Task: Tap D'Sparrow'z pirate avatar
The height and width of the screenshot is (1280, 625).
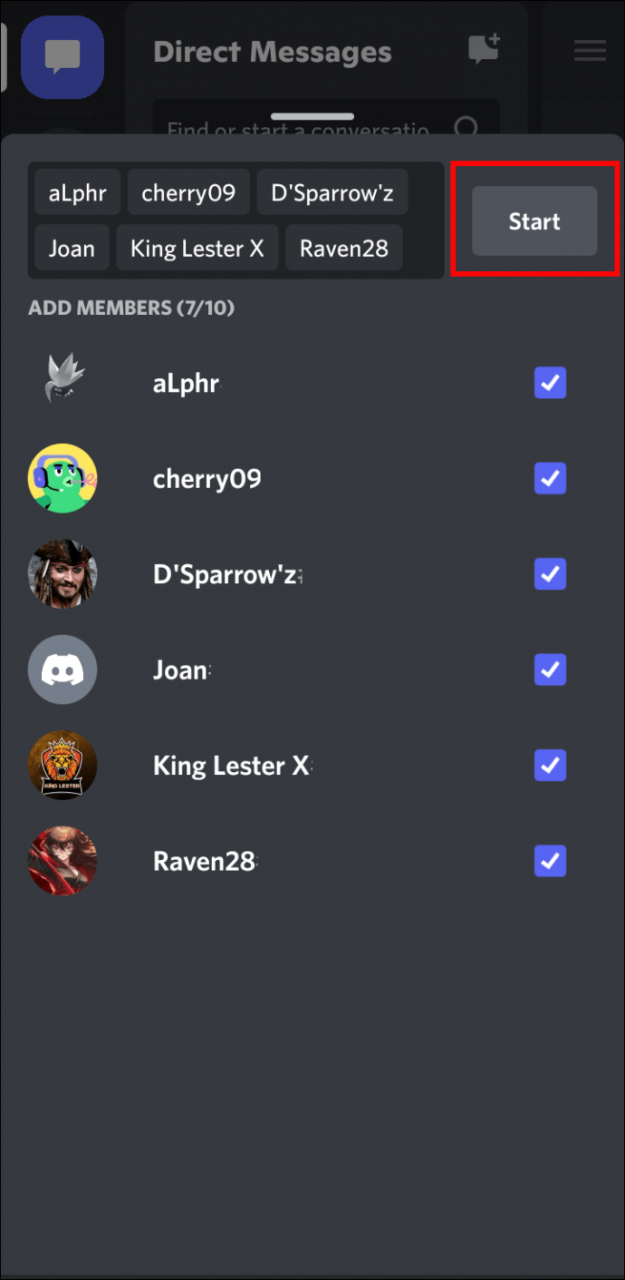Action: (62, 574)
